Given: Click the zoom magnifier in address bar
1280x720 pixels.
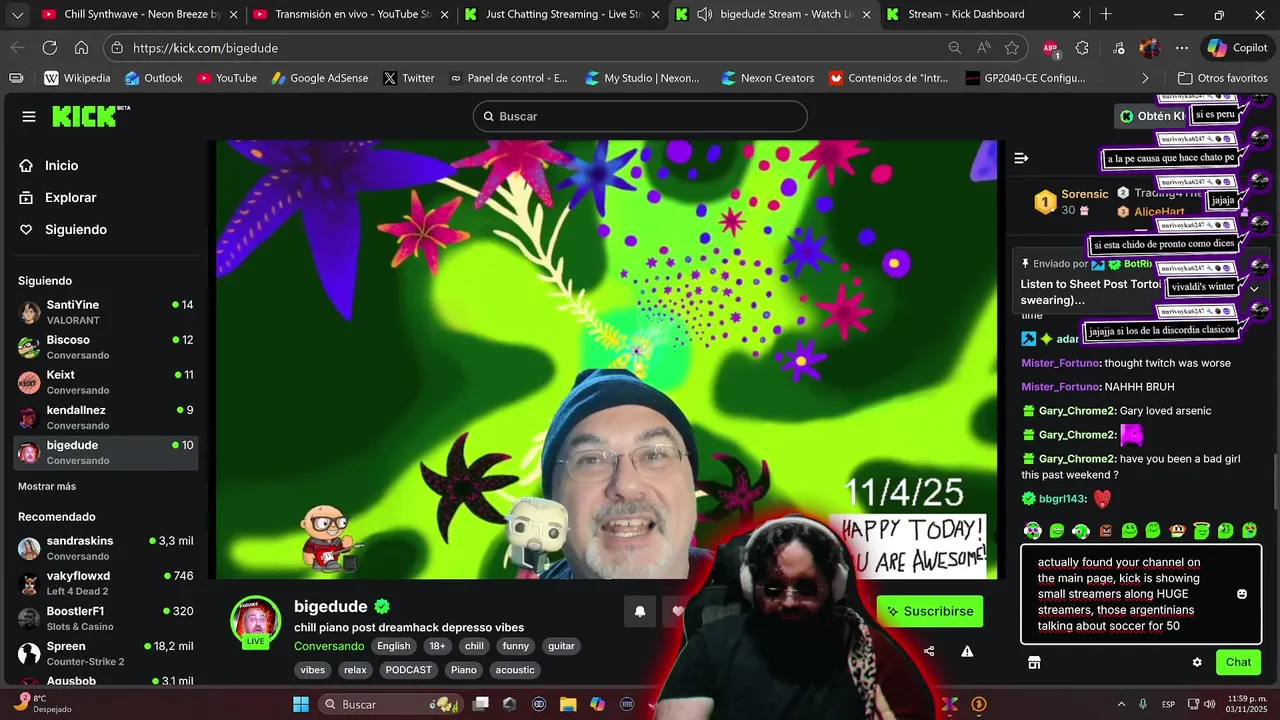Looking at the screenshot, I should 955,48.
